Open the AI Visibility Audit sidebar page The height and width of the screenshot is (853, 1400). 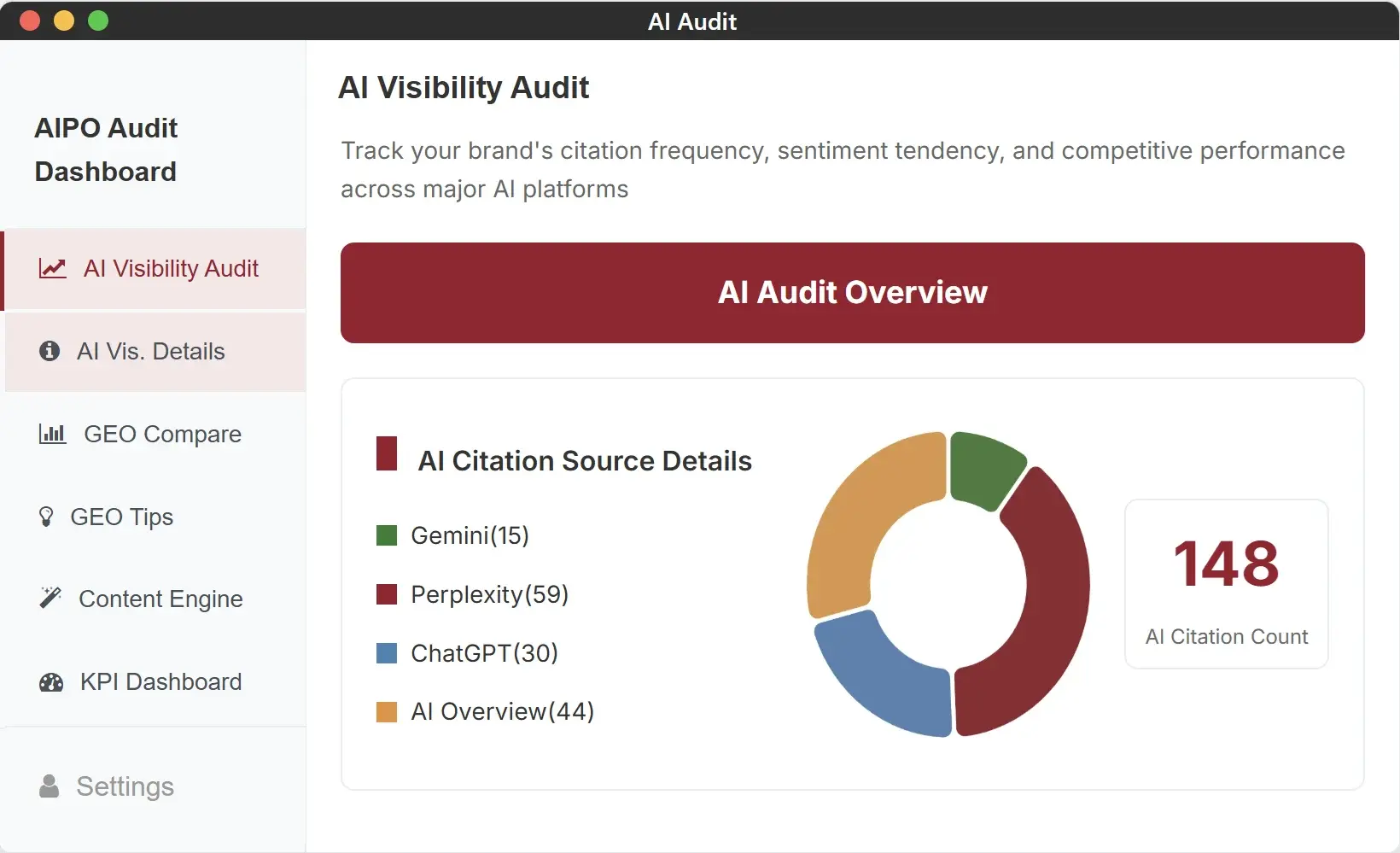pos(171,269)
